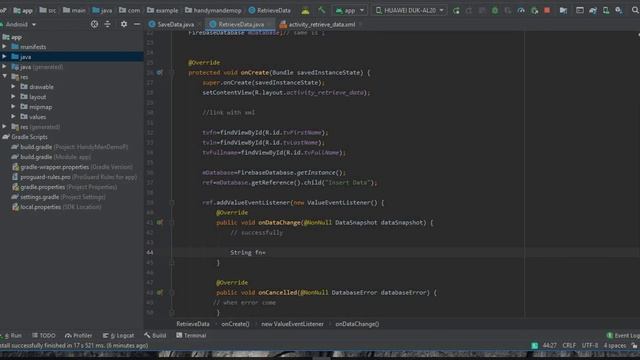Click the rerun app icon after device selector

pyautogui.click(x=456, y=10)
